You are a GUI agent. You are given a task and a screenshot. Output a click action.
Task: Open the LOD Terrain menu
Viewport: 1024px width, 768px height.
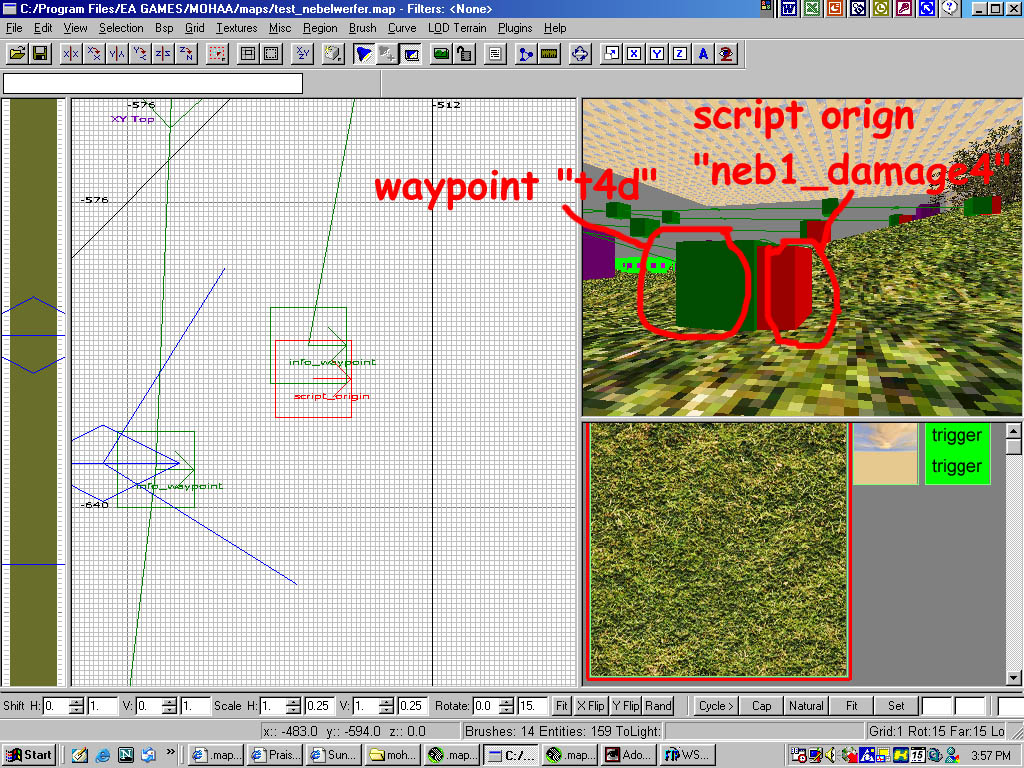coord(457,28)
